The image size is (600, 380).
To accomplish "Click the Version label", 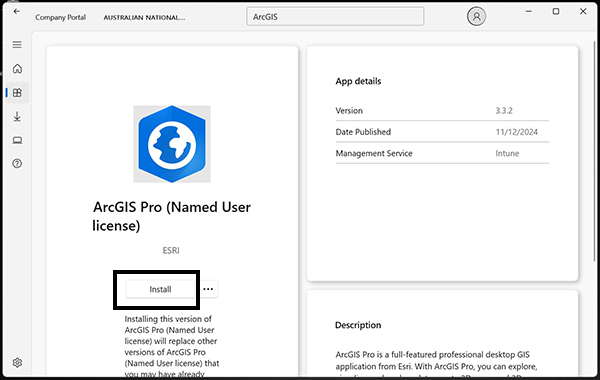I will tap(349, 111).
